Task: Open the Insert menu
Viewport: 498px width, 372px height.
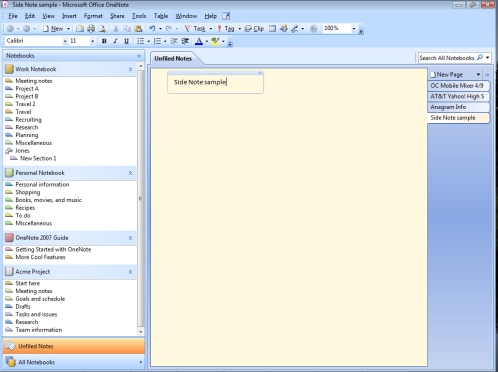Action: [69, 16]
